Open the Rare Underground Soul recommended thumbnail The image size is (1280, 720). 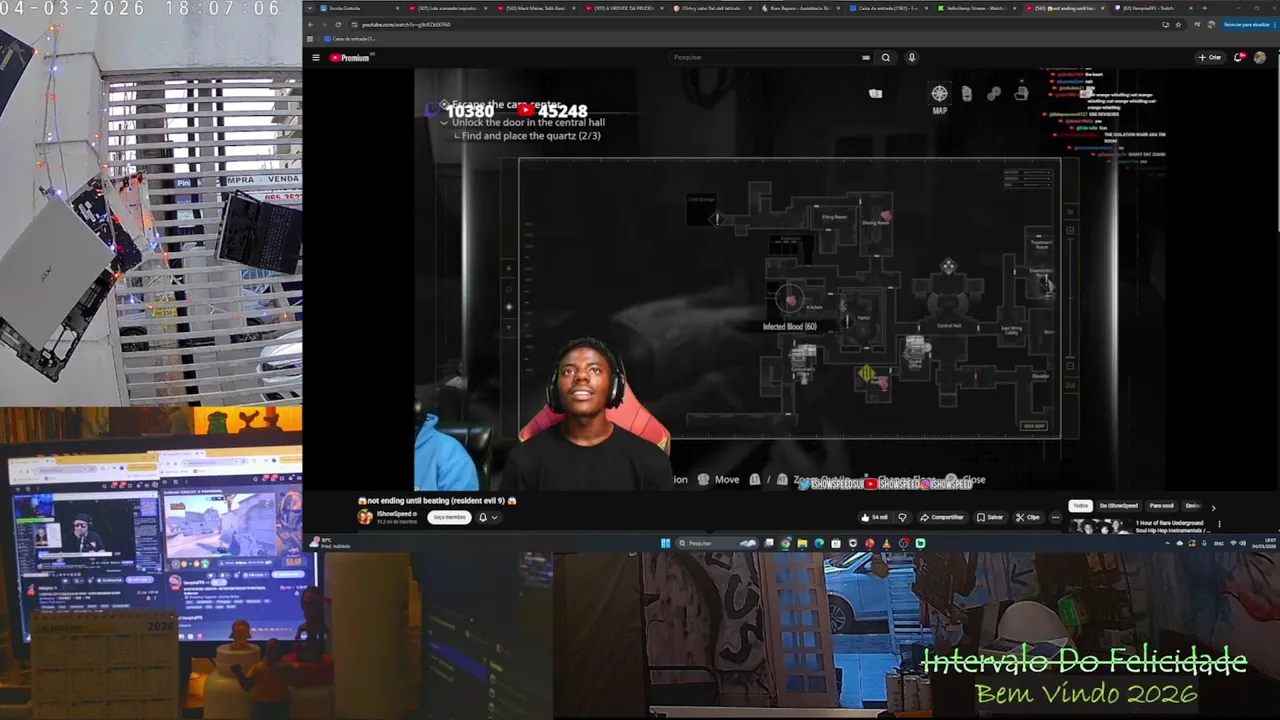pos(1100,525)
